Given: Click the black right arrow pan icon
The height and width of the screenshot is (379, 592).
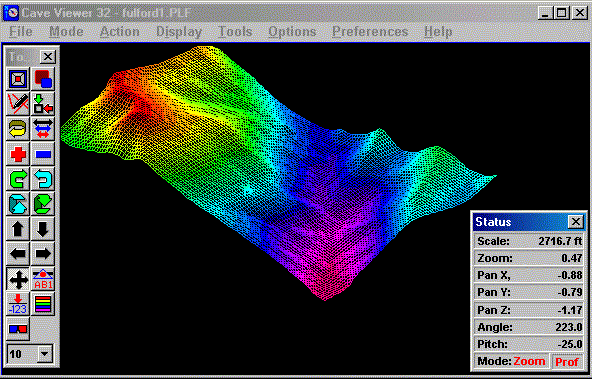Looking at the screenshot, I should 43,253.
